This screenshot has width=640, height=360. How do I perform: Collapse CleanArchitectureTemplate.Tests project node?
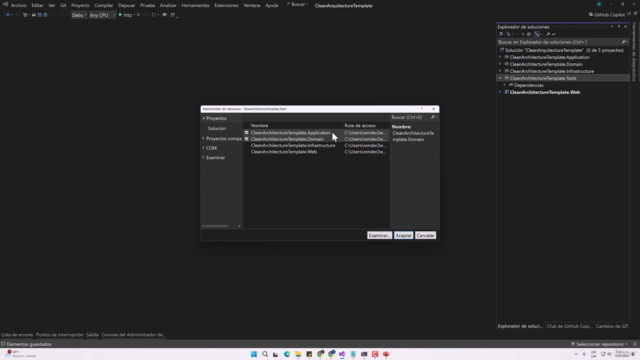click(500, 78)
